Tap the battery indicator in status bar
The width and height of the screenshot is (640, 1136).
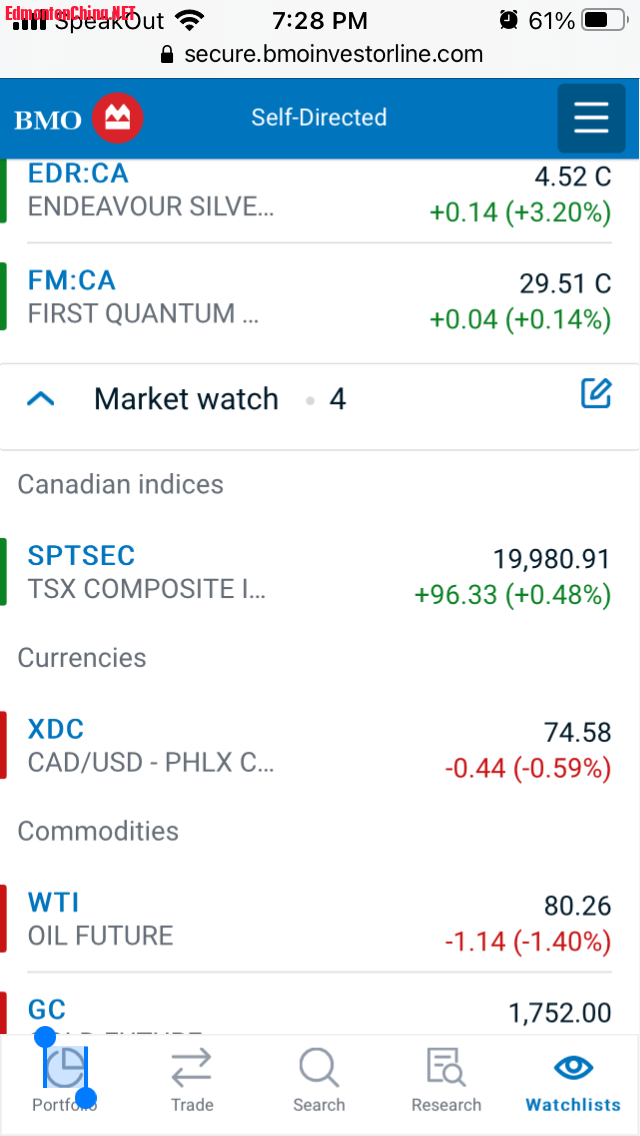(x=610, y=20)
